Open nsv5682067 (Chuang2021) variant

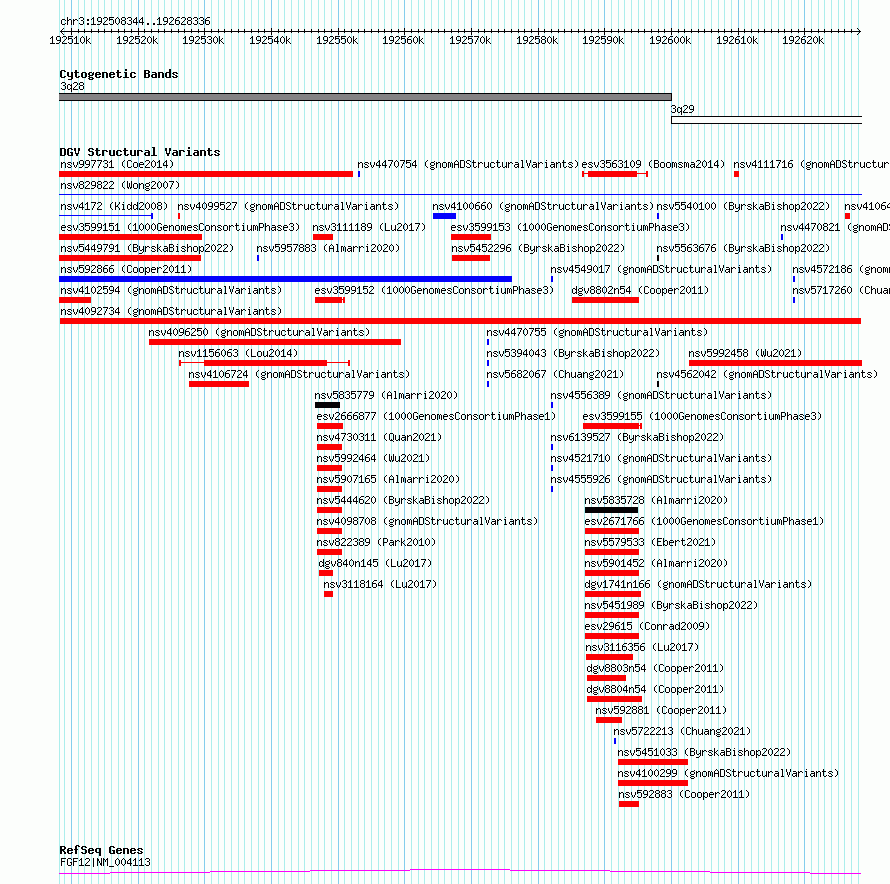click(x=555, y=374)
